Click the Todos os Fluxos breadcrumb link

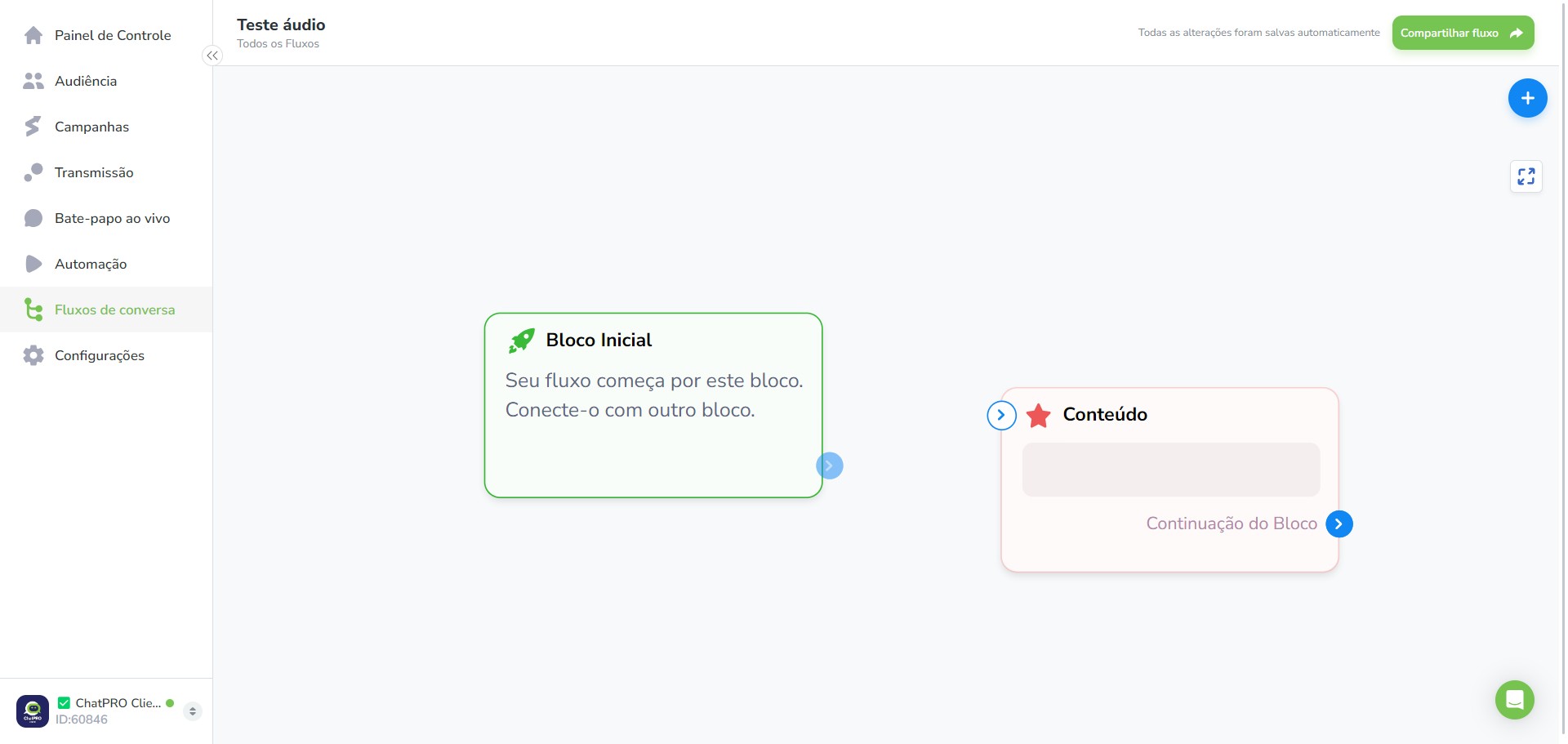click(x=278, y=44)
